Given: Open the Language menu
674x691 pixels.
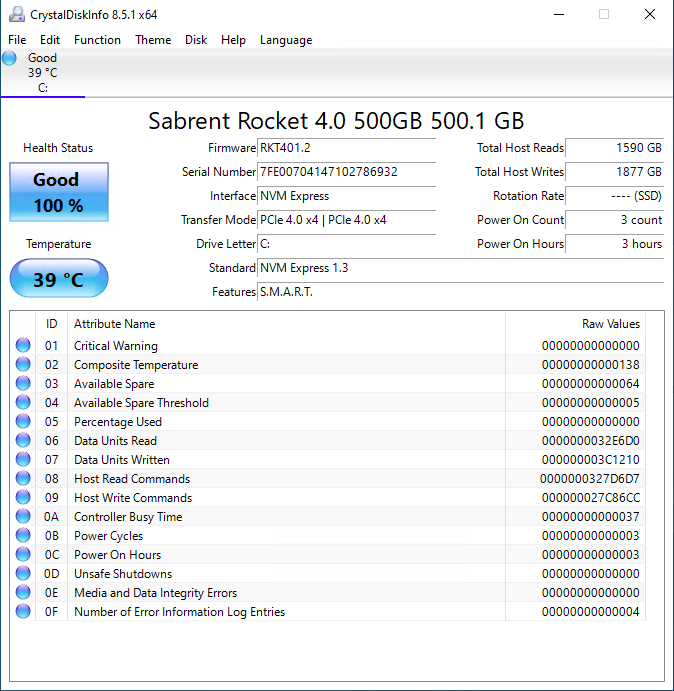Looking at the screenshot, I should (x=286, y=40).
